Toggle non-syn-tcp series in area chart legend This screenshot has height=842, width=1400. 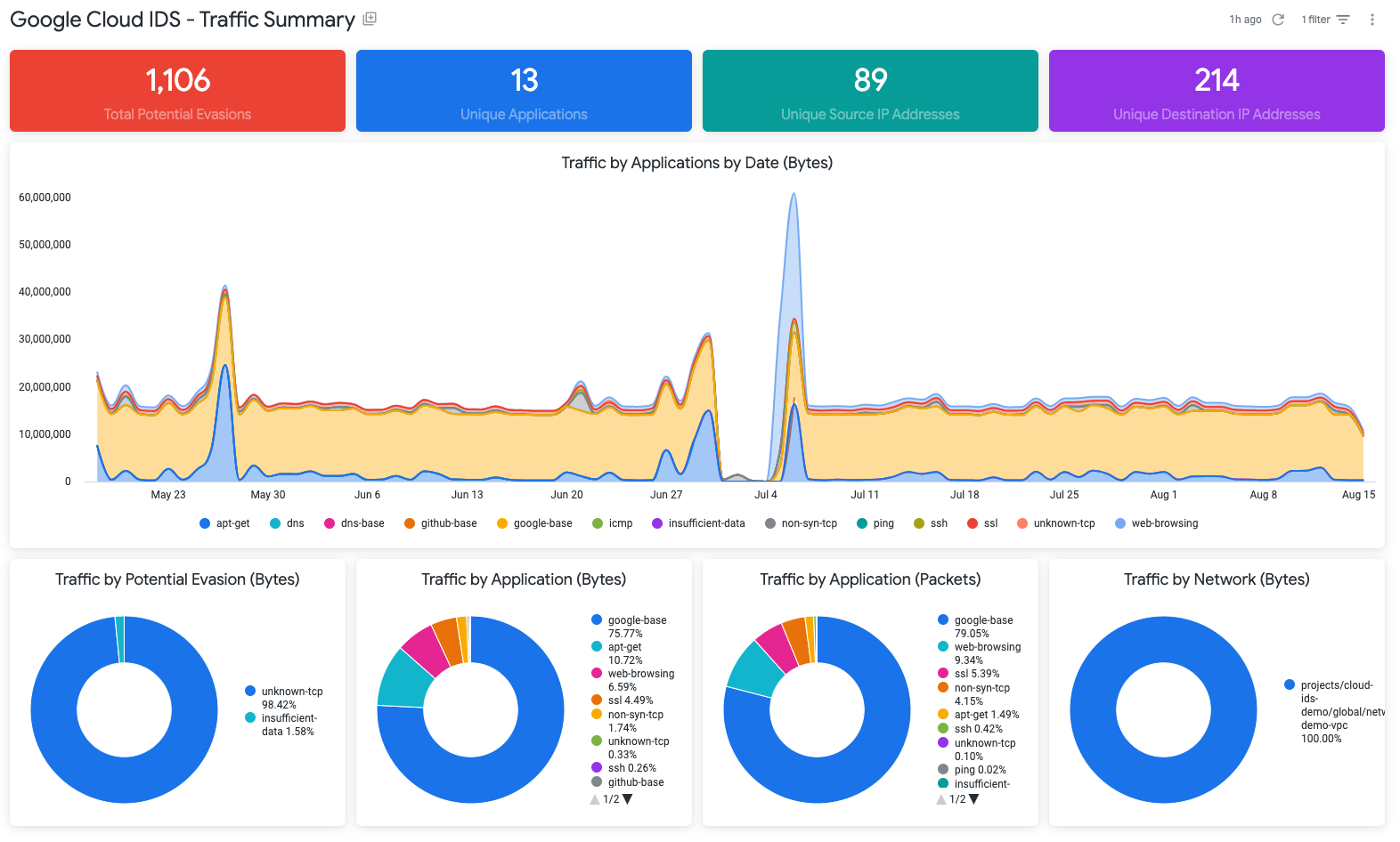pos(802,523)
